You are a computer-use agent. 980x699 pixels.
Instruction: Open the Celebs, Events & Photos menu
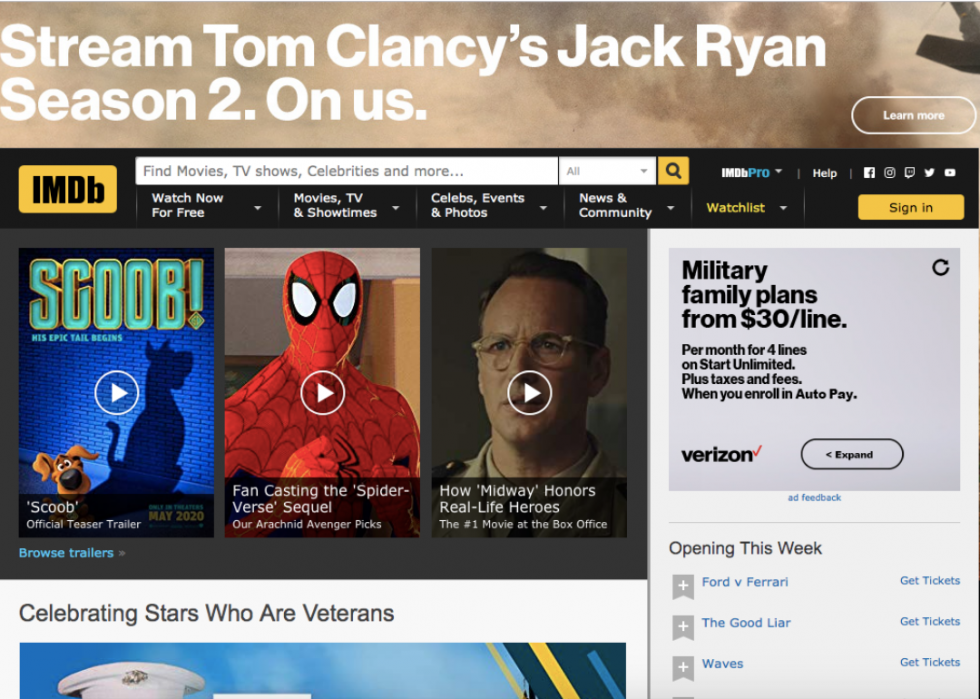coord(489,206)
